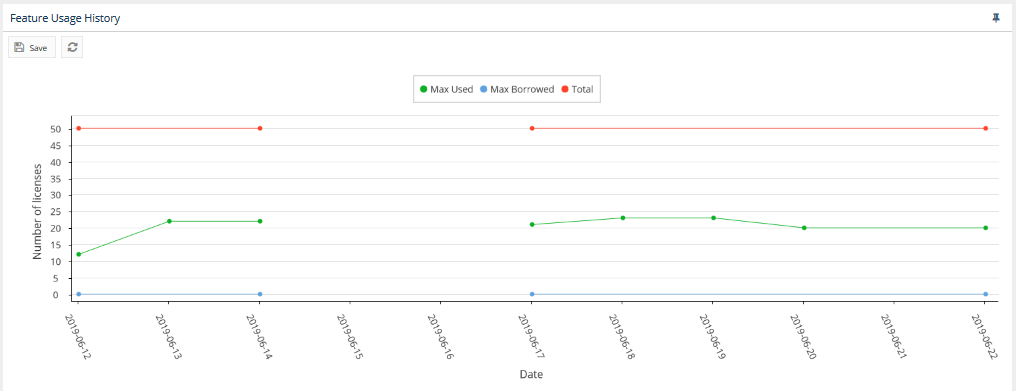
Task: Click the pin icon in panel header
Action: click(996, 18)
